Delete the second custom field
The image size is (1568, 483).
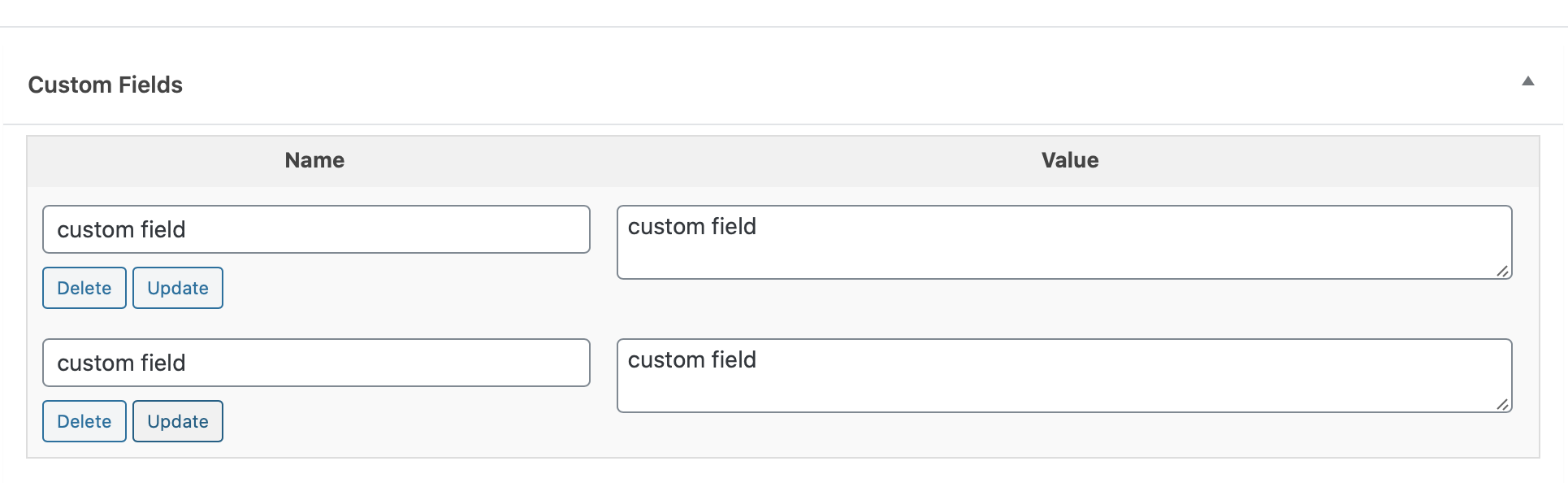point(84,421)
